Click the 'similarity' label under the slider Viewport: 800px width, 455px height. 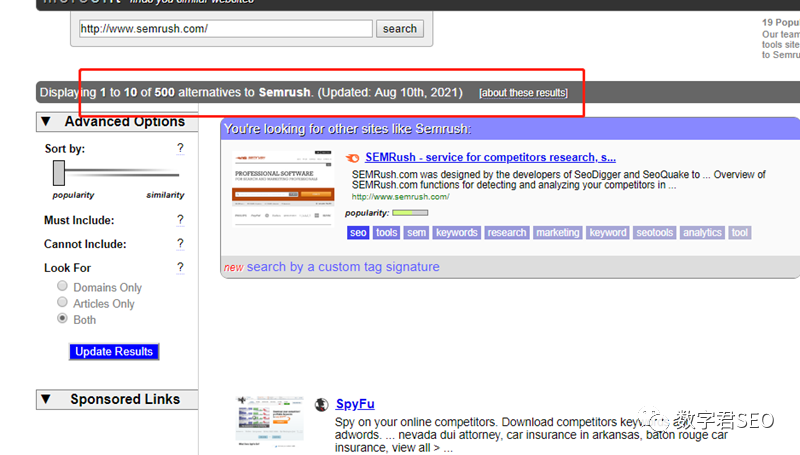[165, 195]
